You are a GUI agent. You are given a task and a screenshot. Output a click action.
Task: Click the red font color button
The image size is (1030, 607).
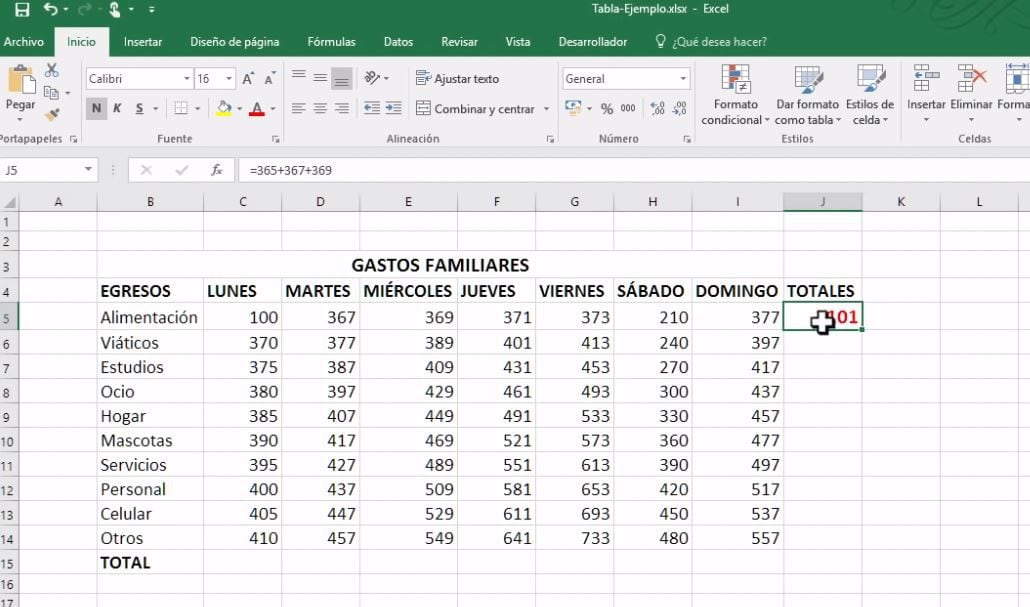coord(257,108)
